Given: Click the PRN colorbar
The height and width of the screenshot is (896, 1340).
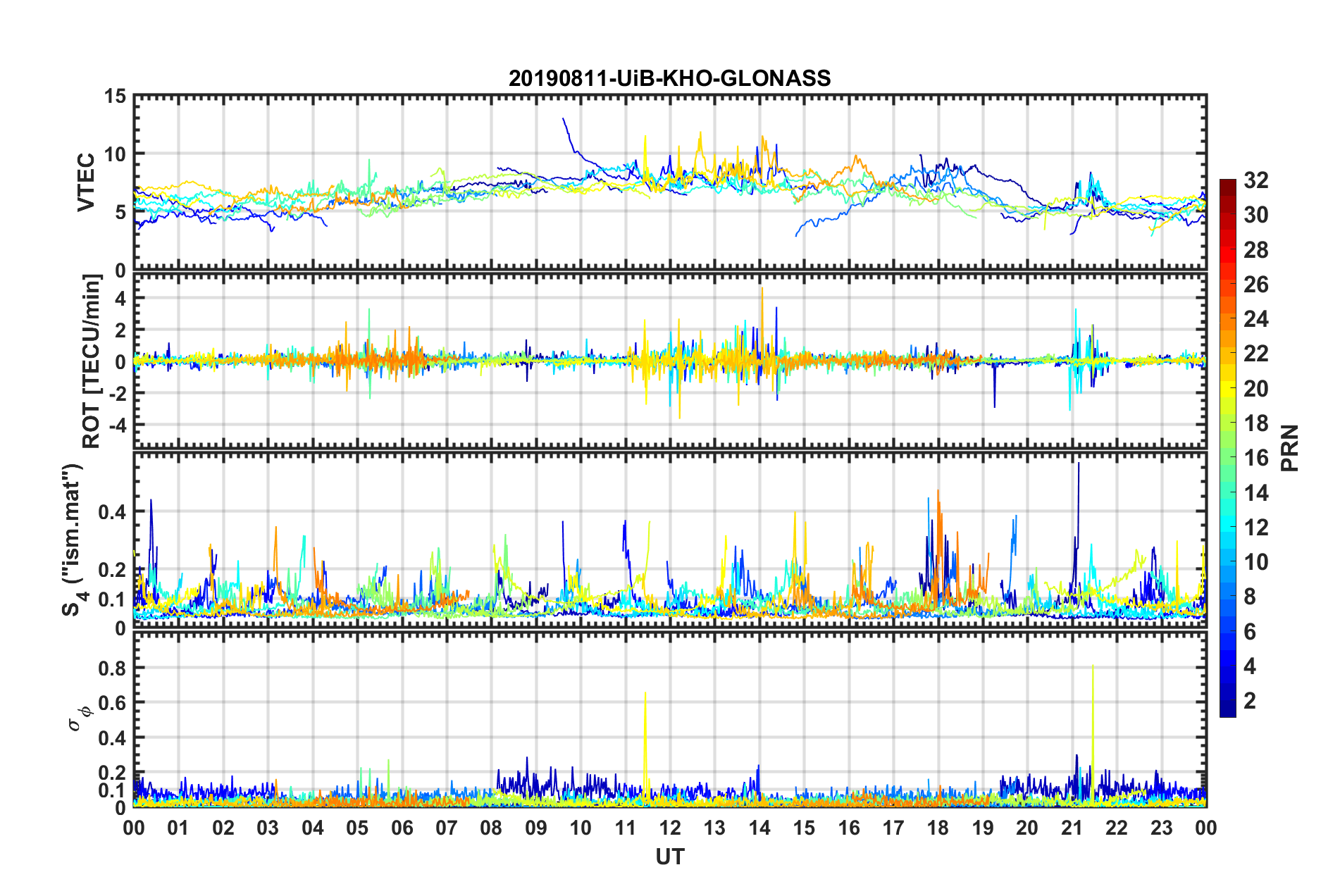Looking at the screenshot, I should pyautogui.click(x=1227, y=448).
